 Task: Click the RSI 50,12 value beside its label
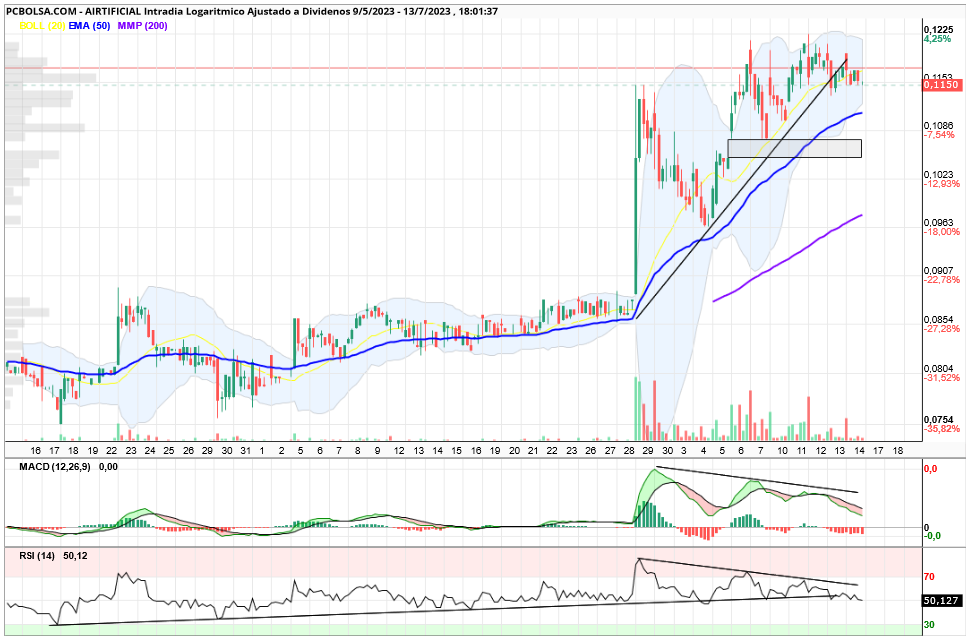[75, 556]
